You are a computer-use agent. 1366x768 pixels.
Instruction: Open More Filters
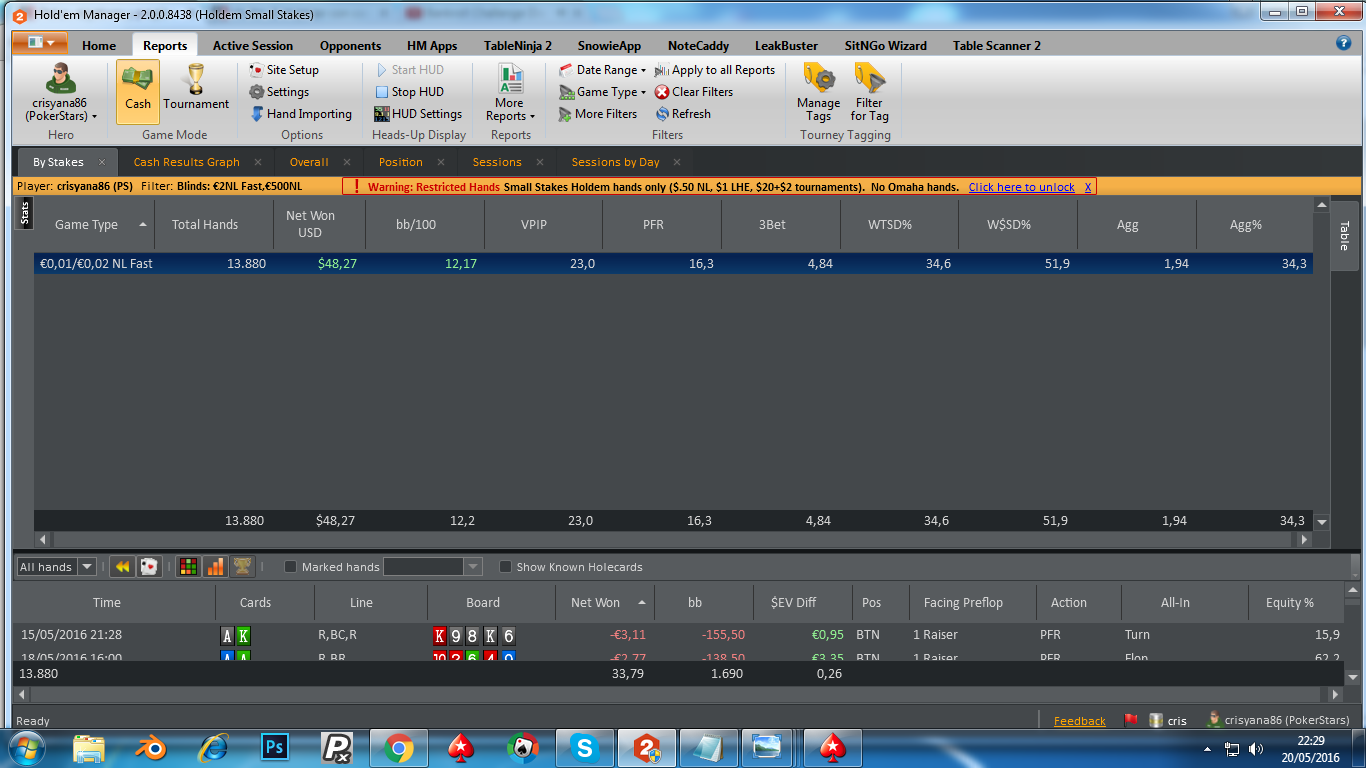coord(598,114)
